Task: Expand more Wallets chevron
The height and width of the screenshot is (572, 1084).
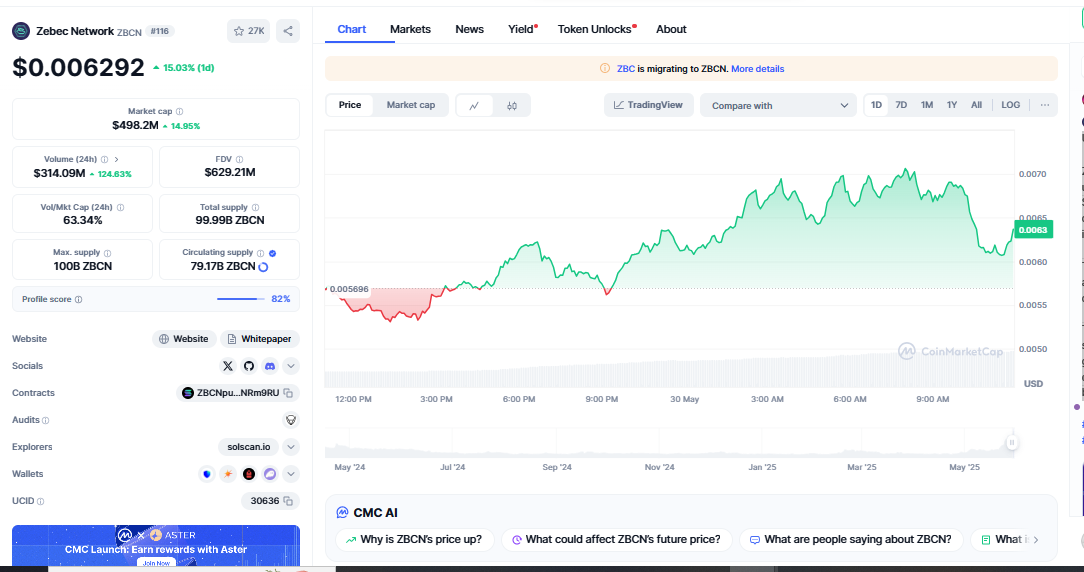Action: [291, 474]
